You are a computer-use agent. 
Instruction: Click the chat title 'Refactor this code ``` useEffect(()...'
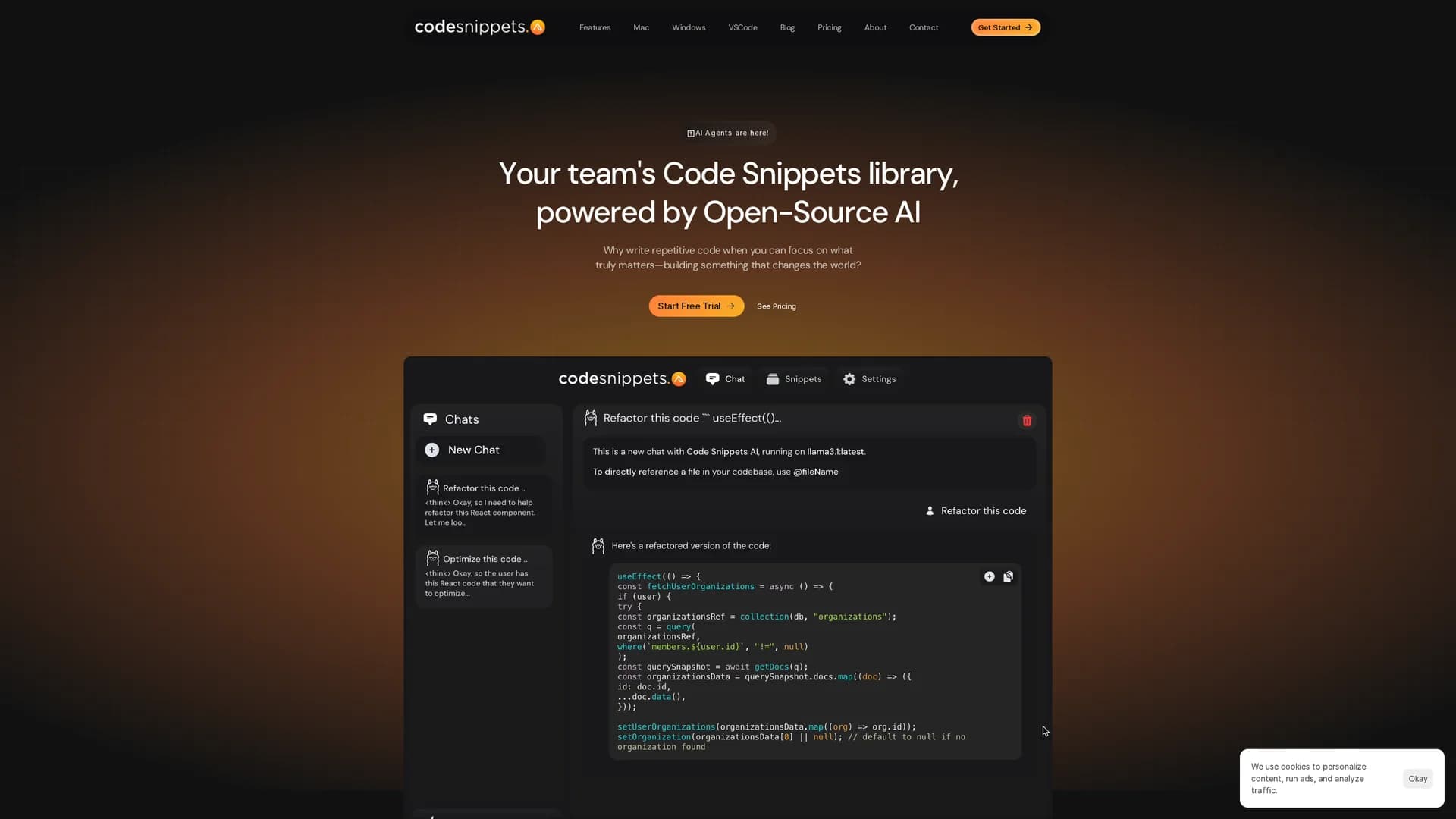692,418
